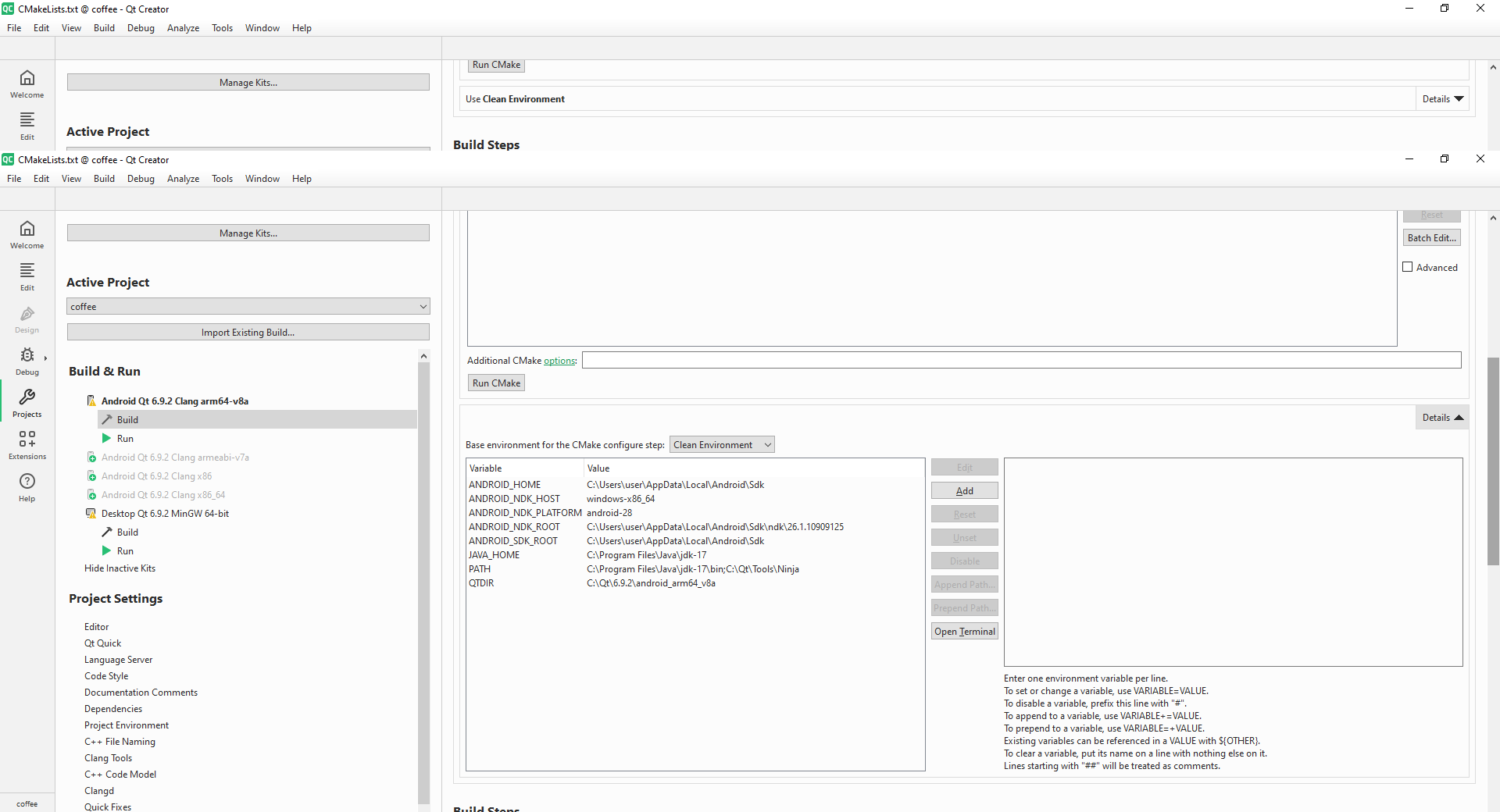Open the Analyze menu in the front window
The height and width of the screenshot is (812, 1500).
[183, 179]
